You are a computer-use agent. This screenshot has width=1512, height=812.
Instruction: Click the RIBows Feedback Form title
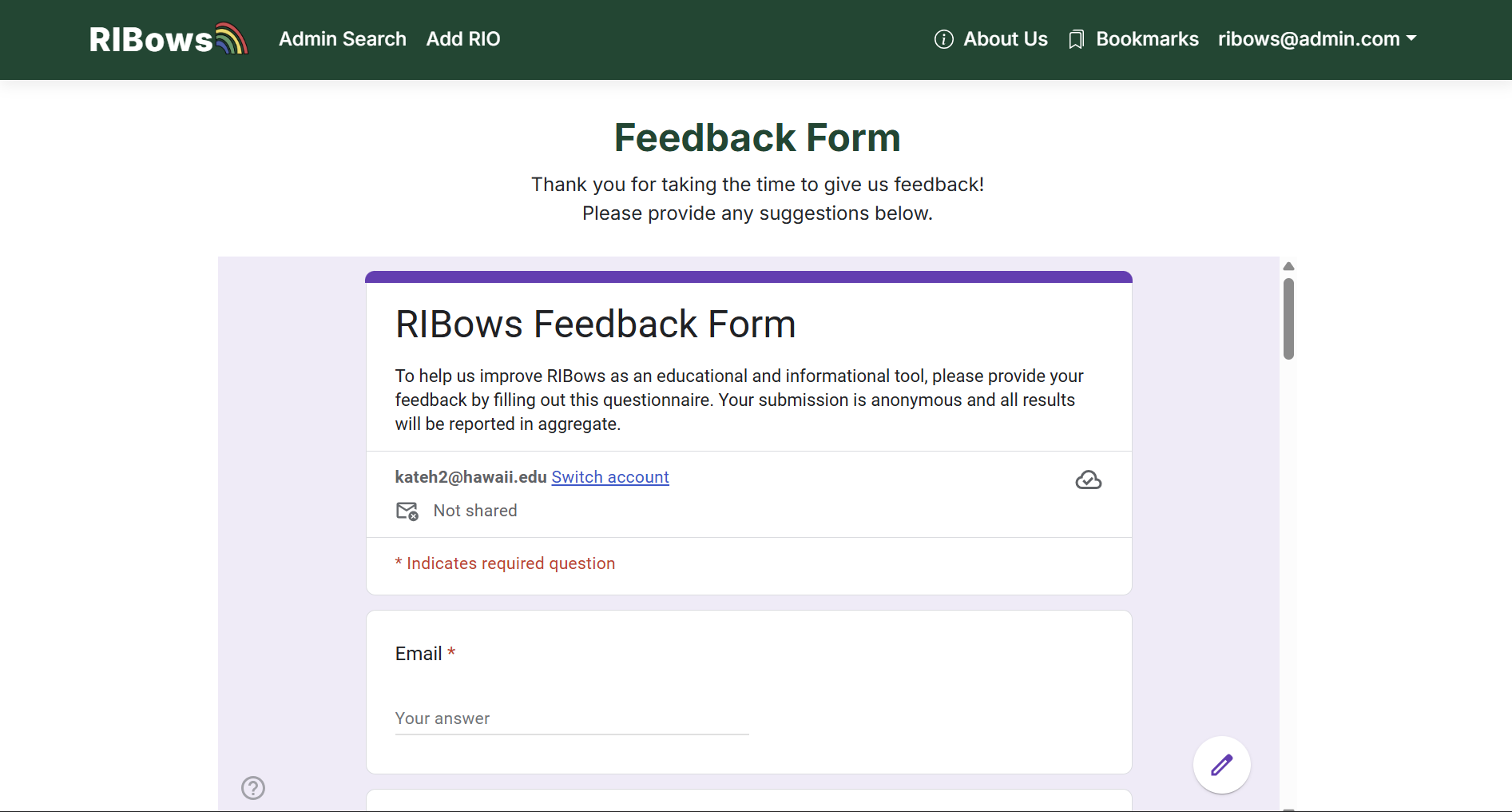[595, 324]
